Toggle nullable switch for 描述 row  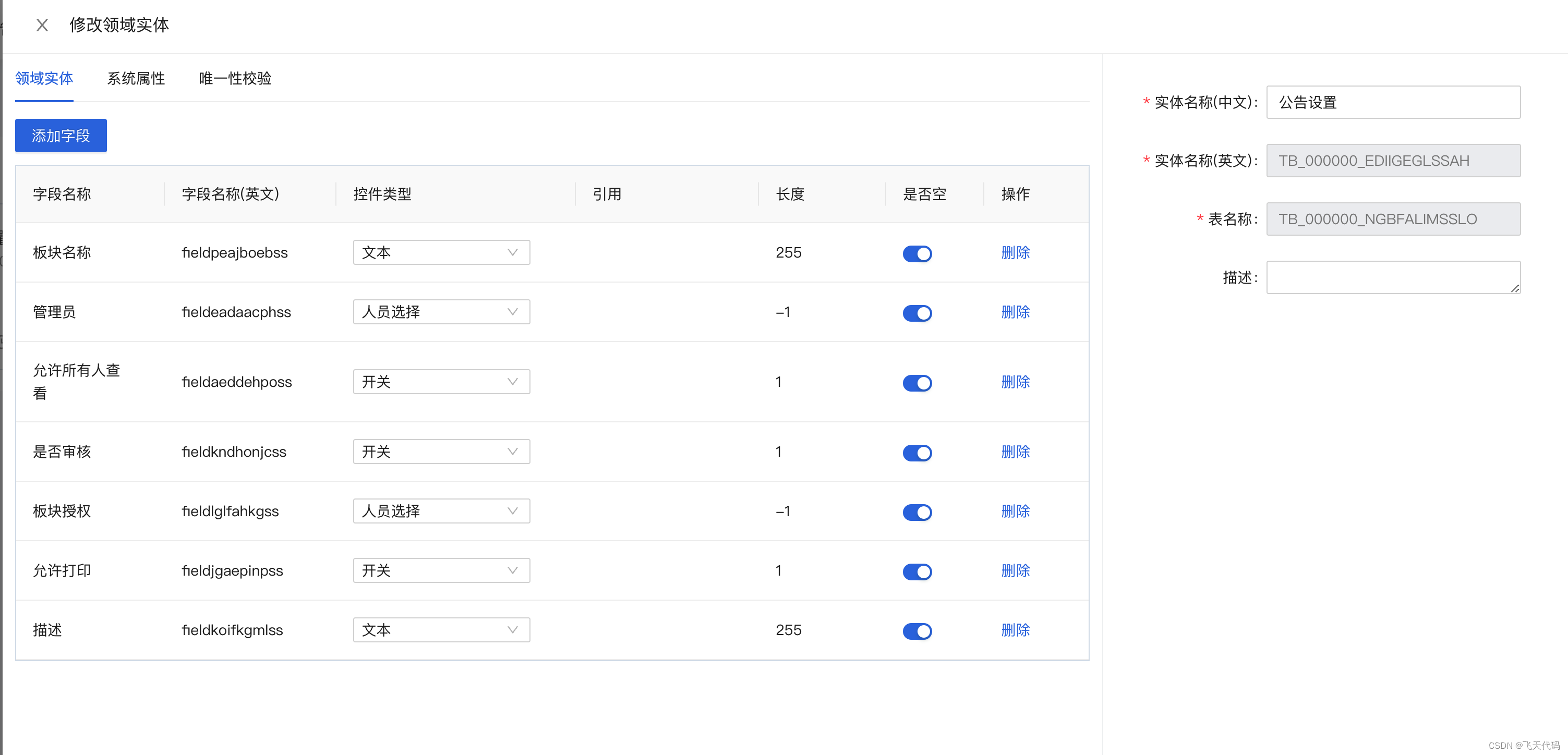[916, 631]
